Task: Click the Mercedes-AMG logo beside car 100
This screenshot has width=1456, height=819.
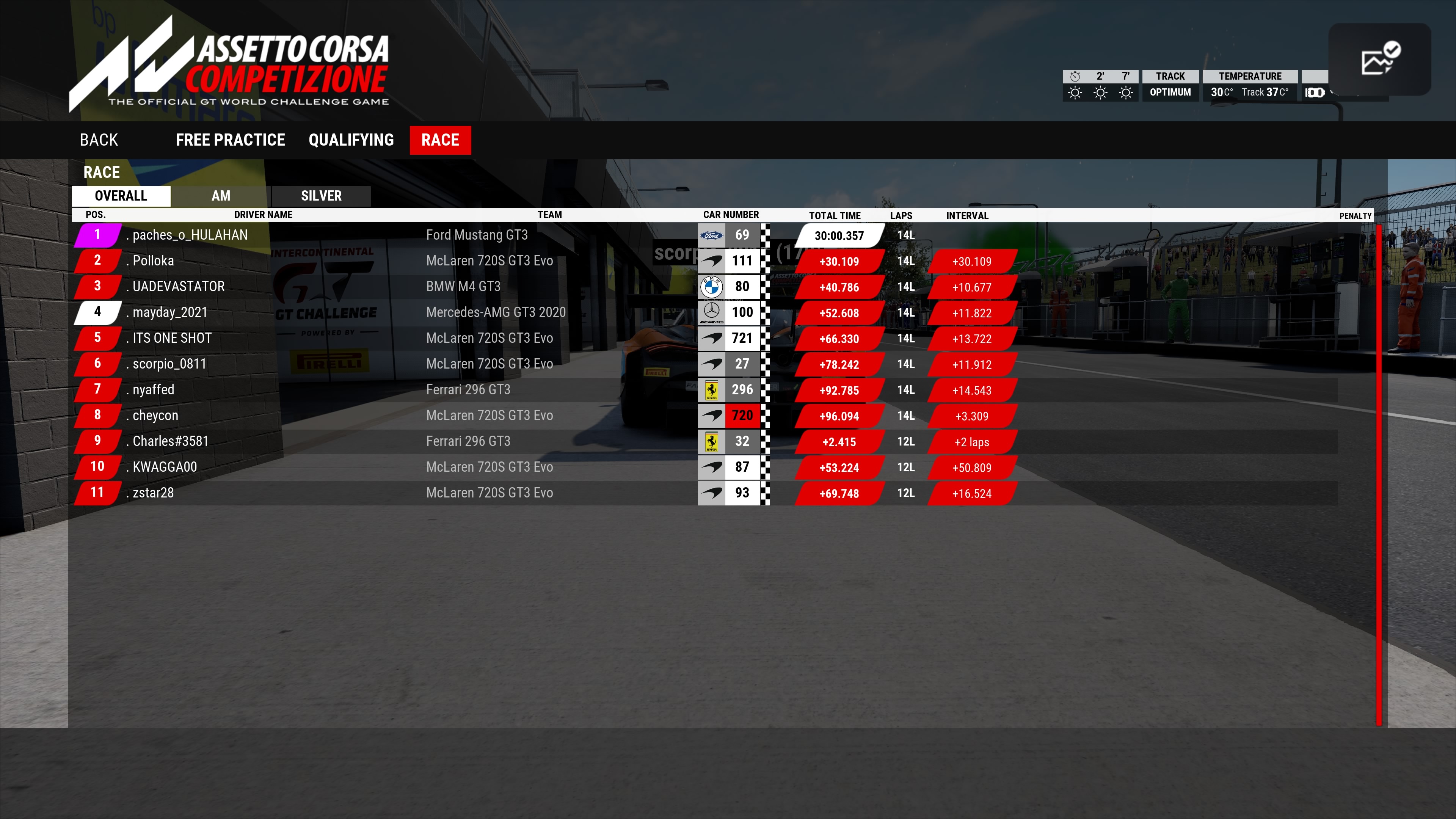Action: [x=712, y=312]
